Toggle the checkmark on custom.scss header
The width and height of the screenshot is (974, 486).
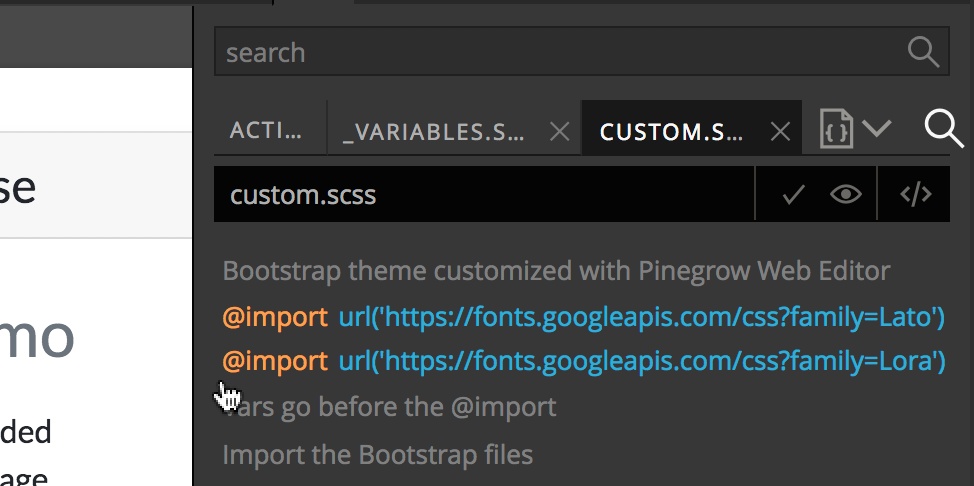click(793, 195)
